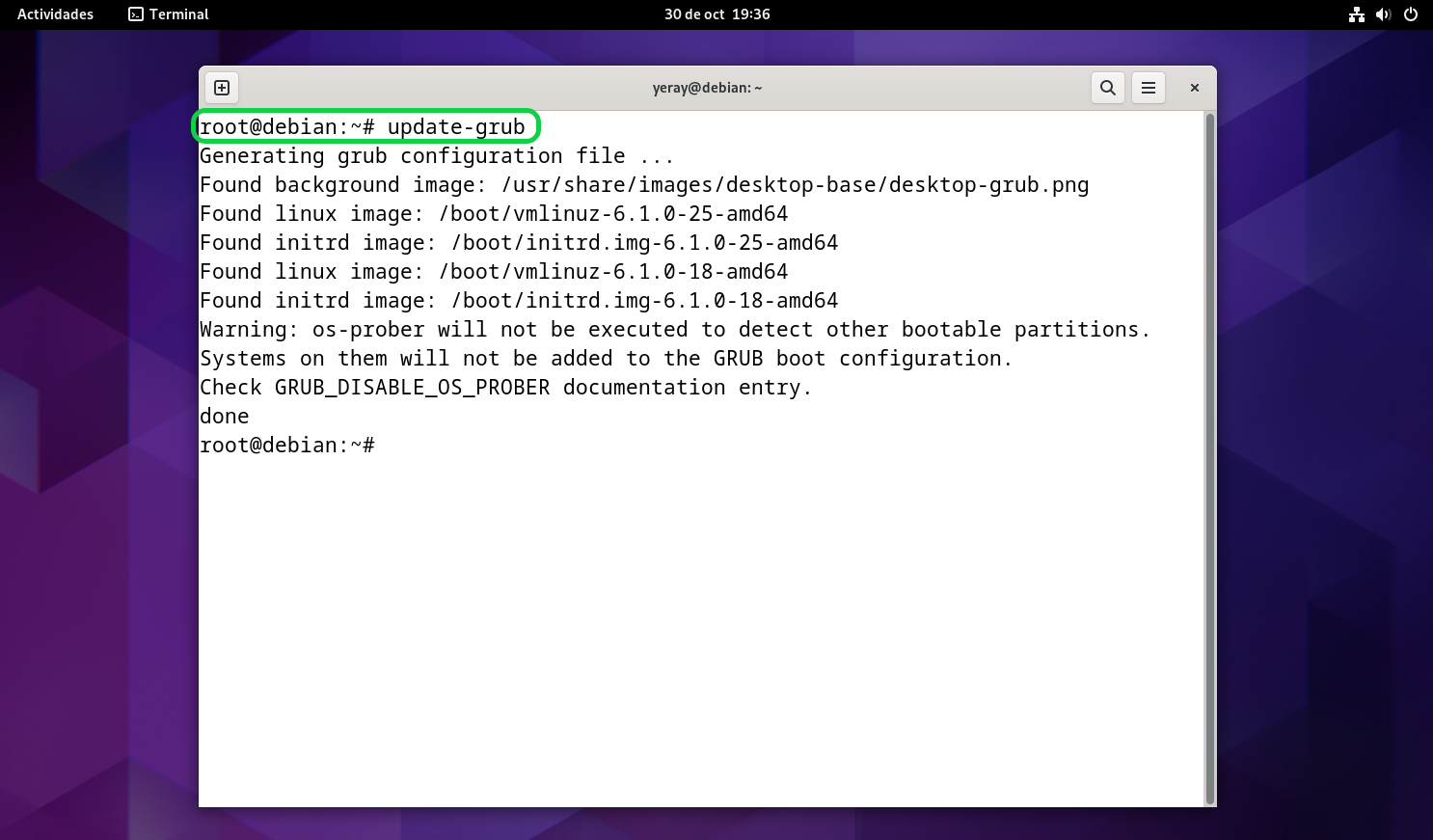
Task: Open the terminal search tool
Action: pos(1108,88)
